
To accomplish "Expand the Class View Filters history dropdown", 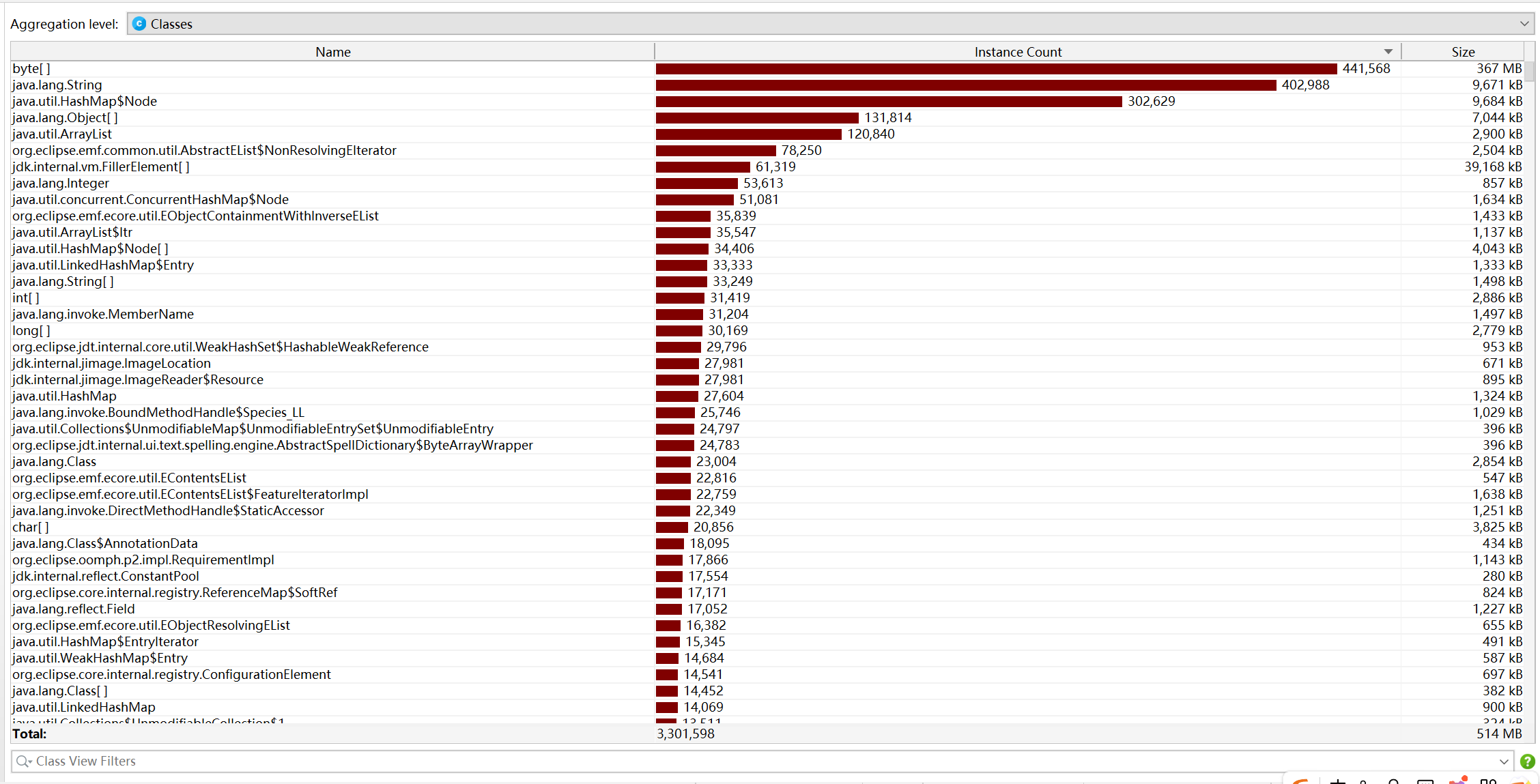I will [x=1504, y=761].
